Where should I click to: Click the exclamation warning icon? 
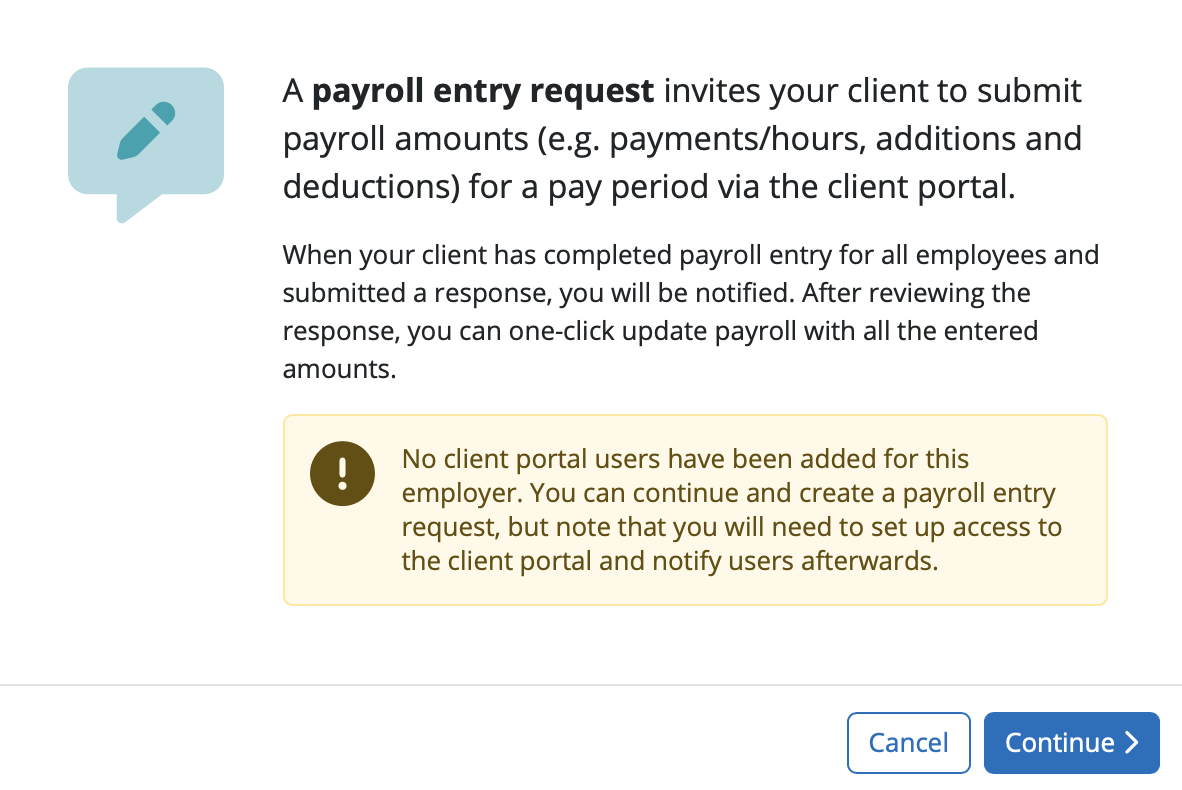(342, 473)
